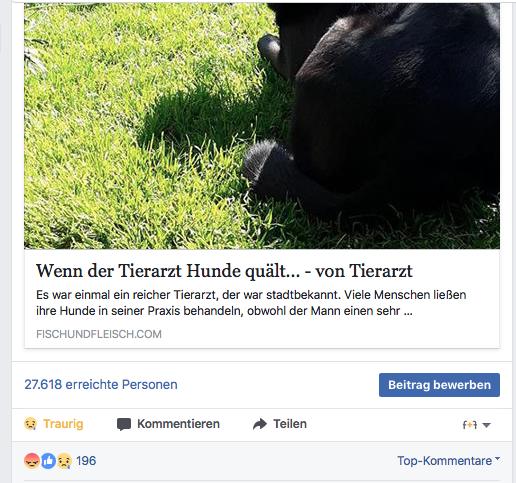516x483 pixels.
Task: Click the blue thumbs-up reaction icon
Action: pyautogui.click(x=48, y=461)
